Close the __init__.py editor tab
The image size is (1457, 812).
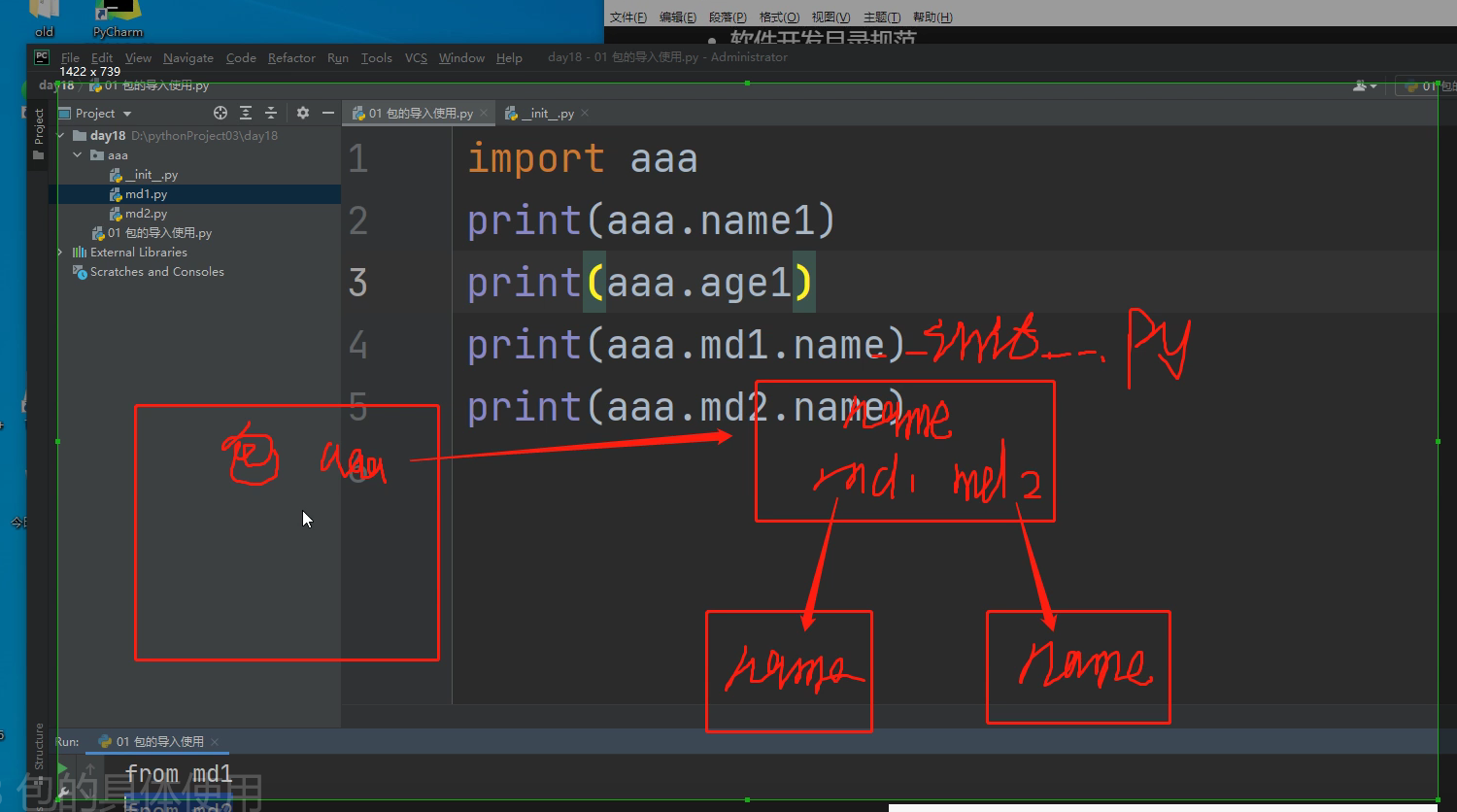coord(585,114)
